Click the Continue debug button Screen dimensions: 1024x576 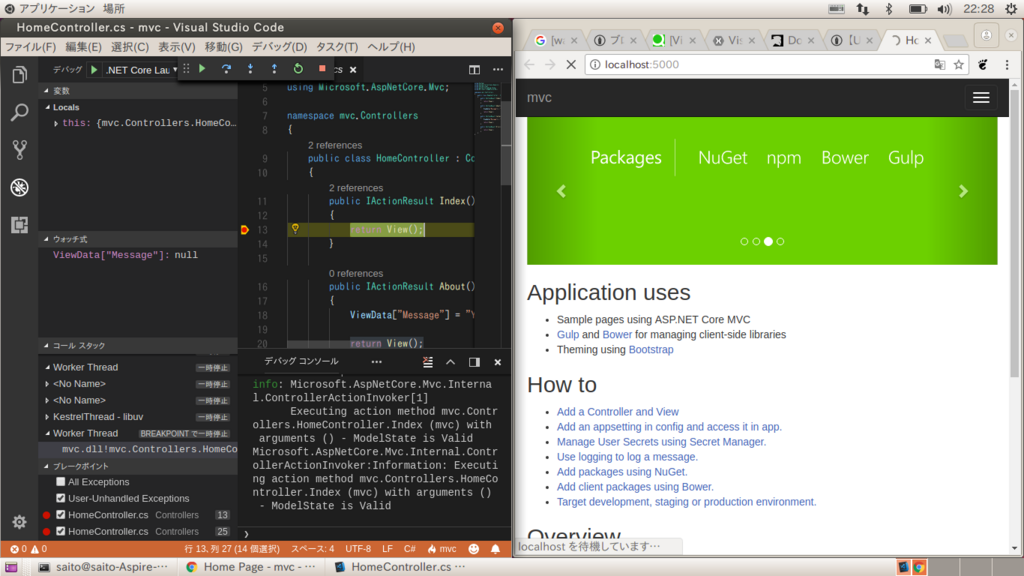(x=202, y=69)
